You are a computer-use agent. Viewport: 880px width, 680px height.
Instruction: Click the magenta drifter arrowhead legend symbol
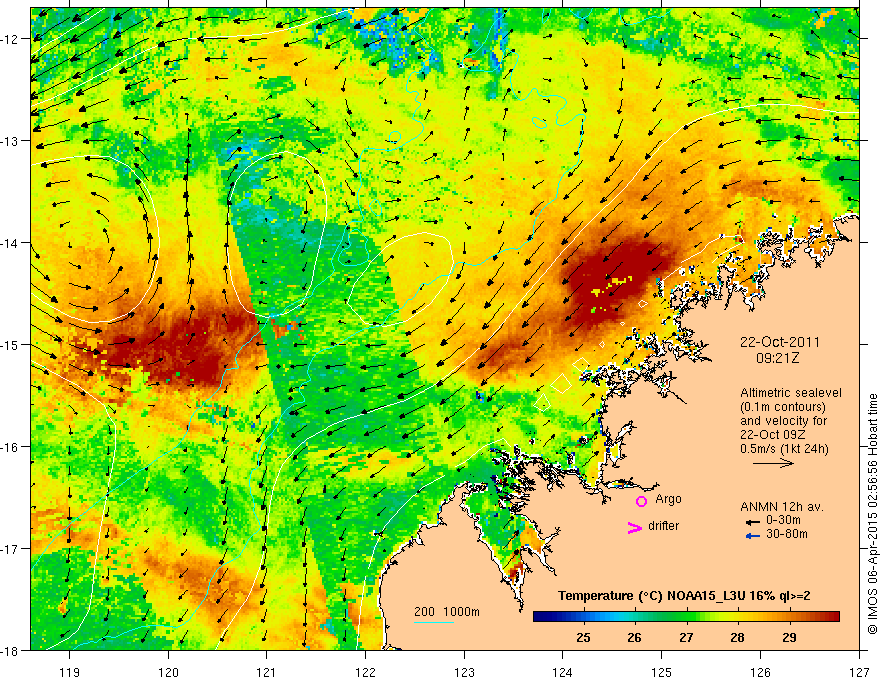point(634,527)
